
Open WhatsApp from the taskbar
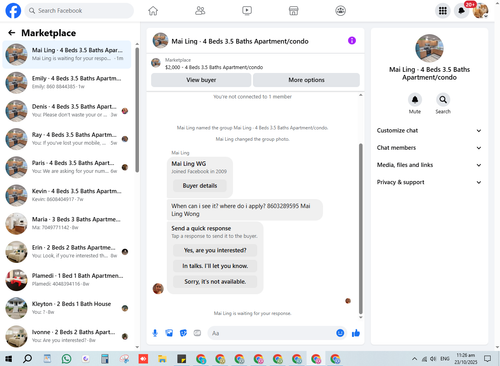[67, 359]
